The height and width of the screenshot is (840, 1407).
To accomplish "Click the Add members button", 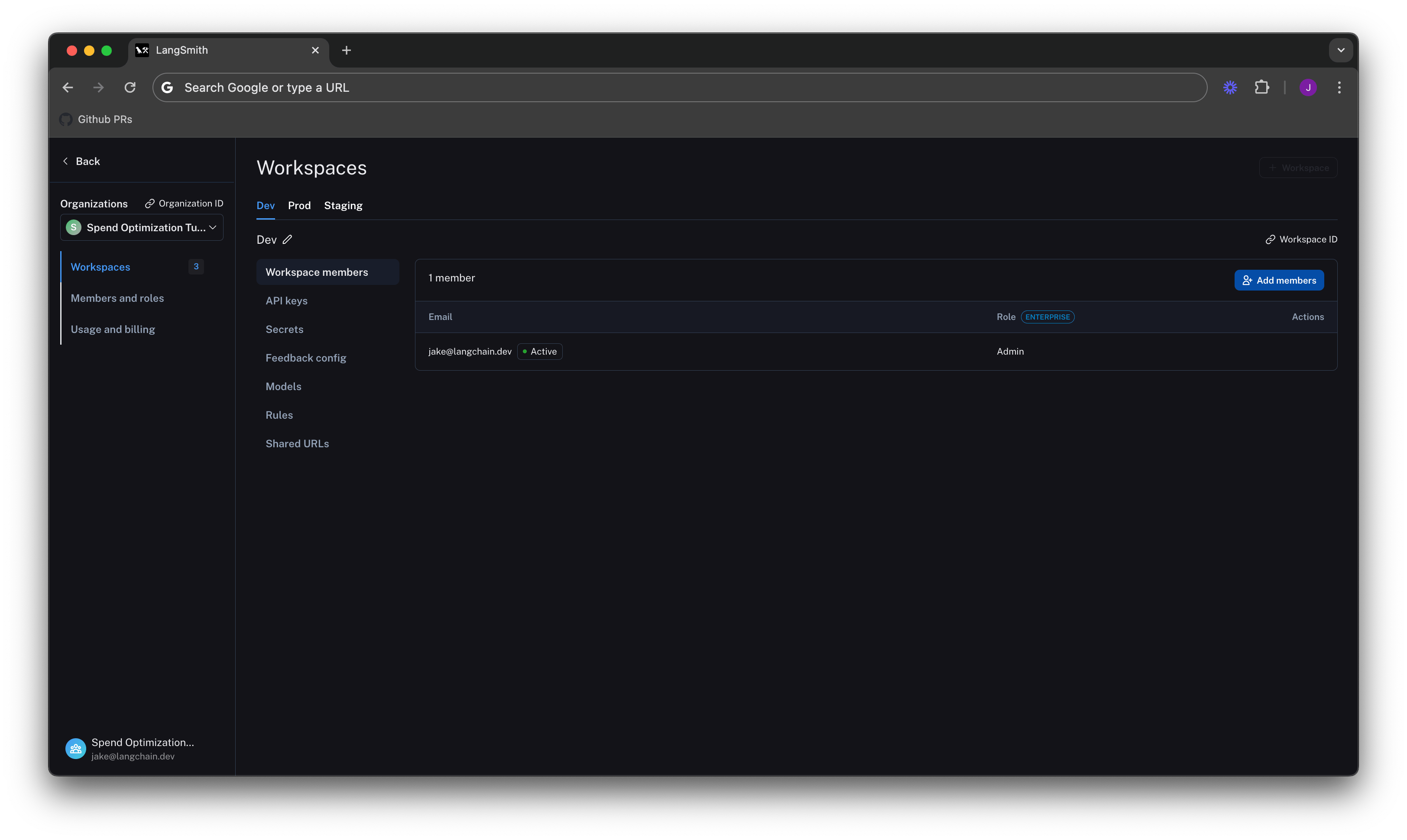I will pyautogui.click(x=1279, y=280).
